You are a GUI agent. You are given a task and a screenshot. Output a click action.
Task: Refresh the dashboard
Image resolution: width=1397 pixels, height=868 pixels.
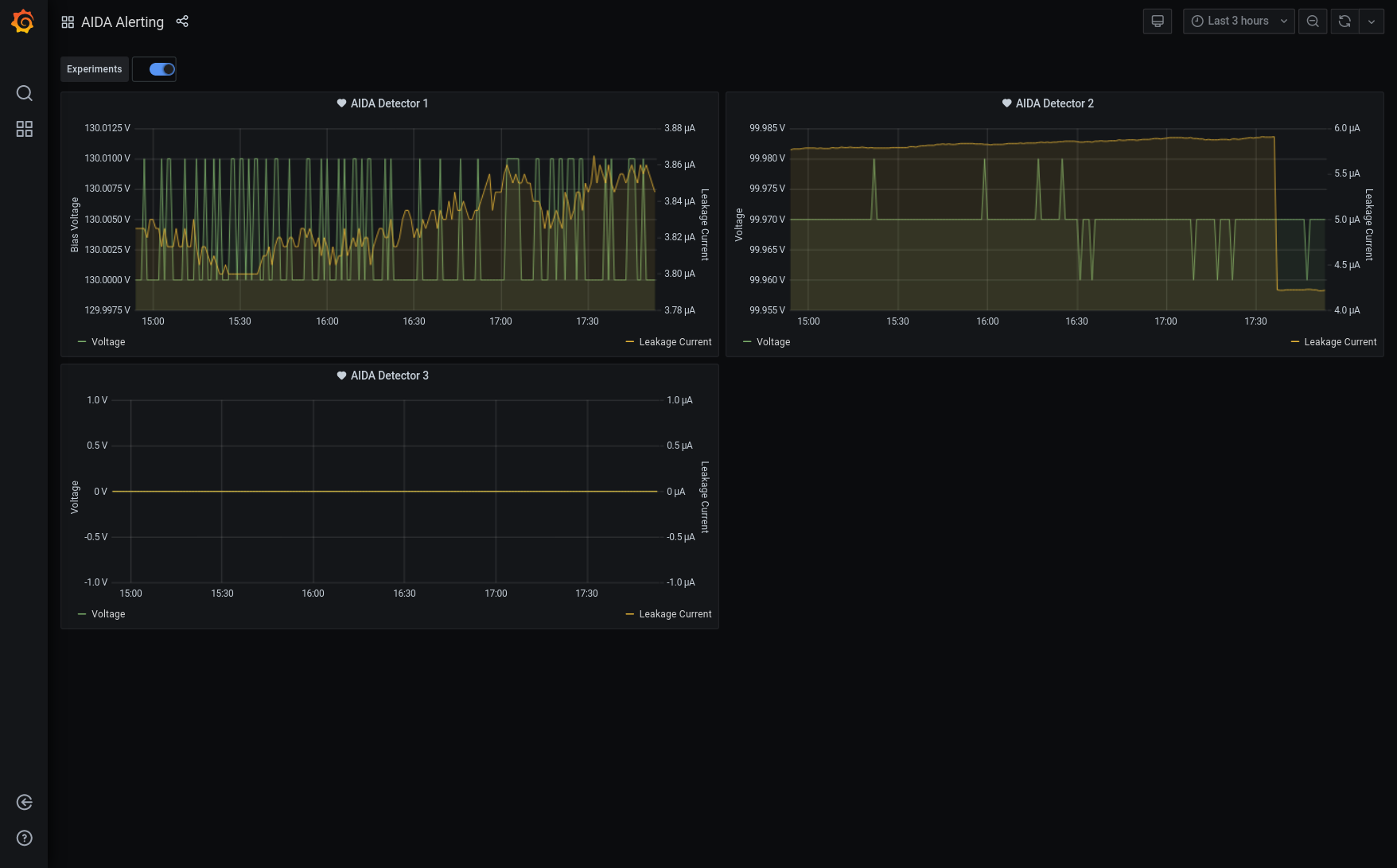[1344, 21]
